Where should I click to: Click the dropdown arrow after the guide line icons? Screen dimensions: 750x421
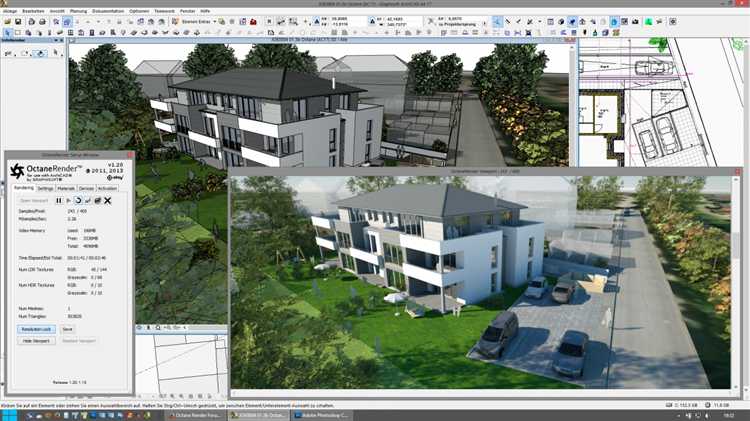(540, 22)
